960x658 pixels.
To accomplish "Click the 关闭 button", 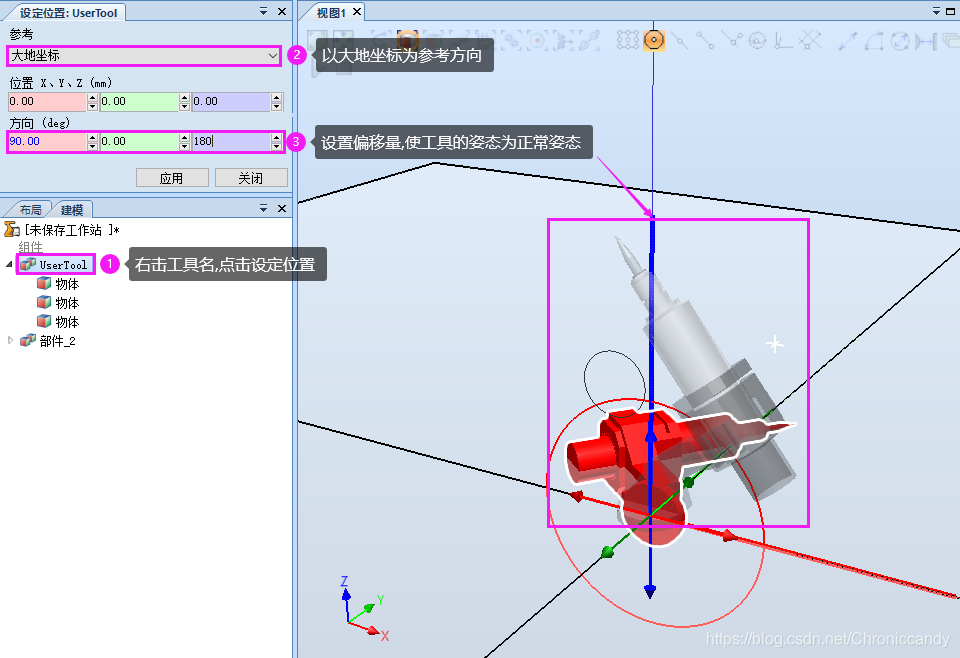I will click(x=251, y=178).
